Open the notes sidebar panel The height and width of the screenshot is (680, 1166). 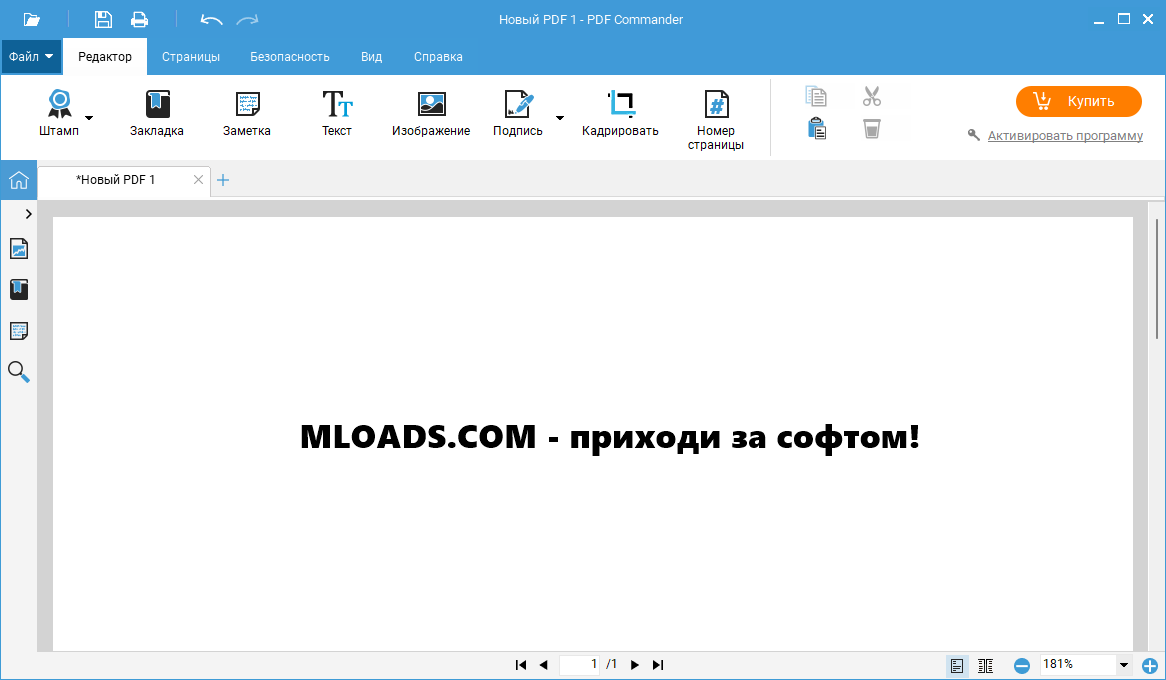point(19,331)
